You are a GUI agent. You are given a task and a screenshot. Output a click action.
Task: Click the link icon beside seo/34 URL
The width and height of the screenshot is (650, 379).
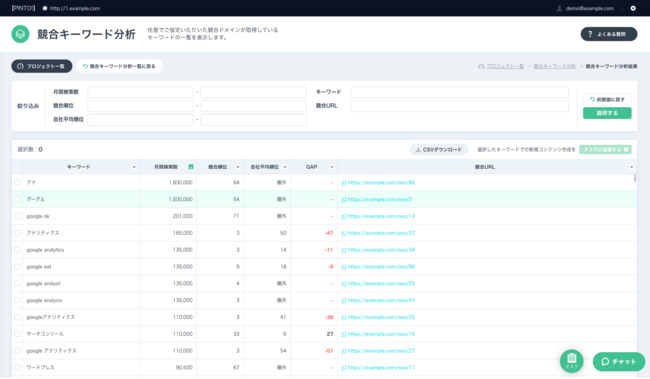click(x=344, y=250)
